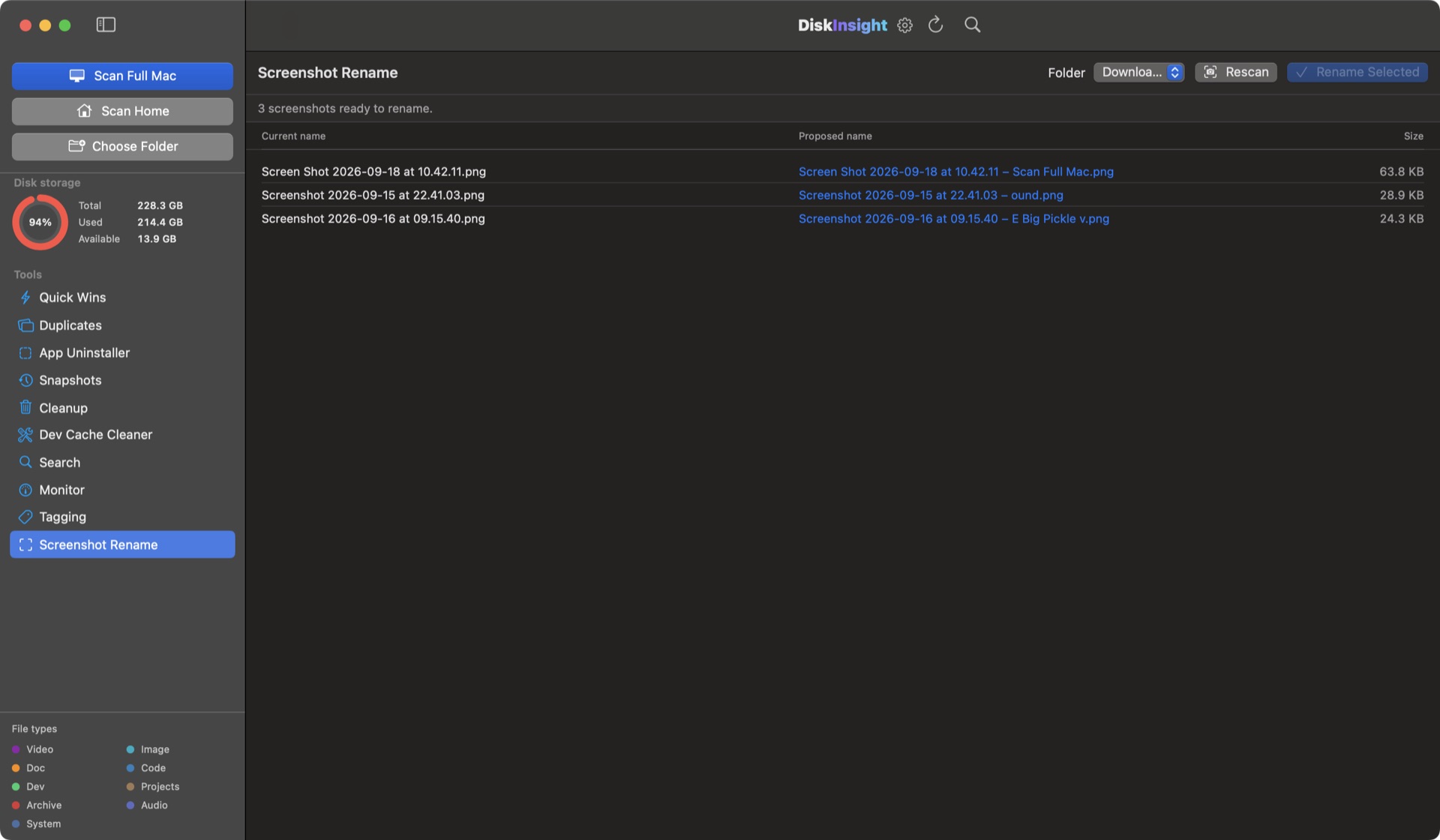Click the App Uninstaller dashed-square icon
The image size is (1440, 840).
pos(25,353)
